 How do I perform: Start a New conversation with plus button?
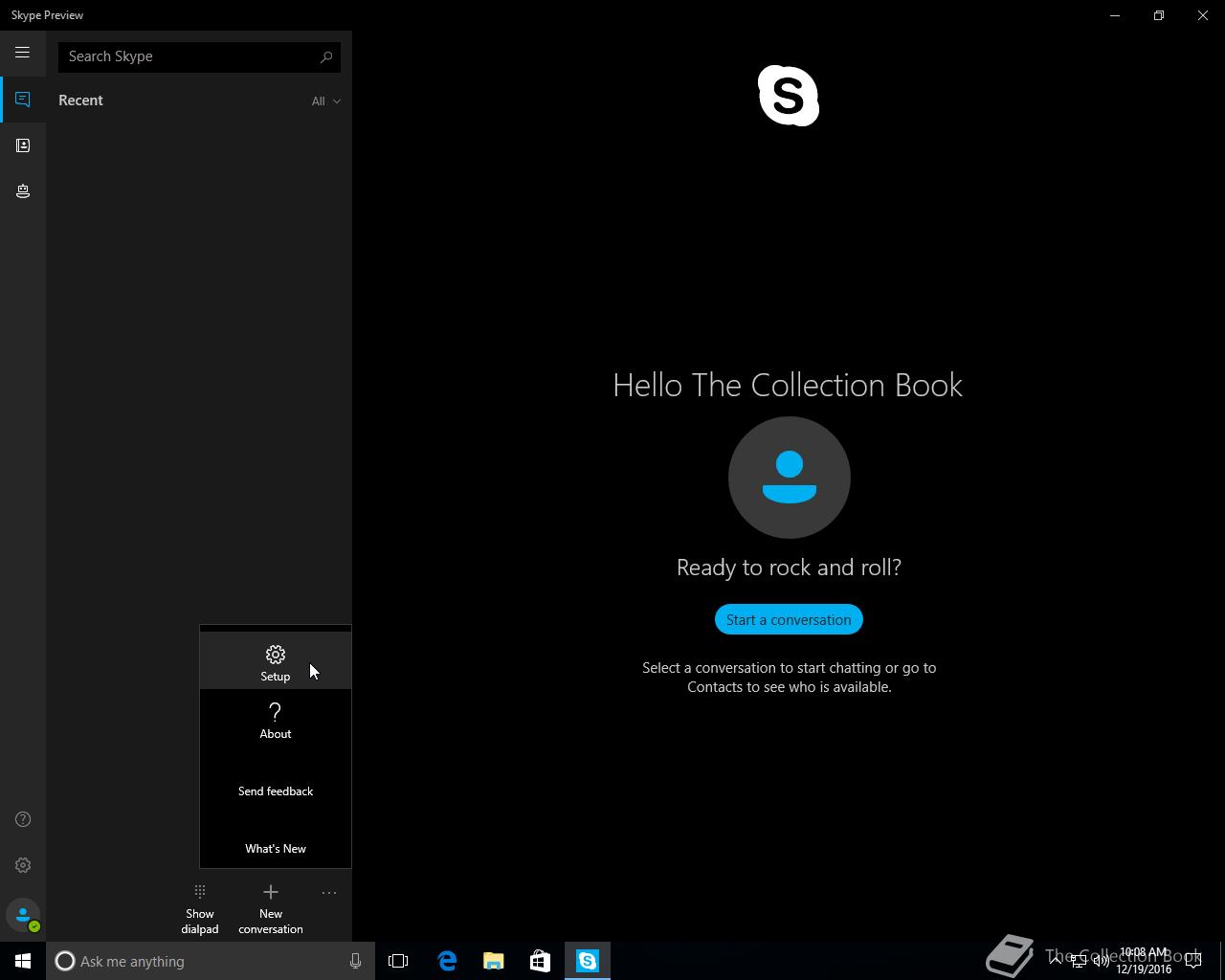271,909
